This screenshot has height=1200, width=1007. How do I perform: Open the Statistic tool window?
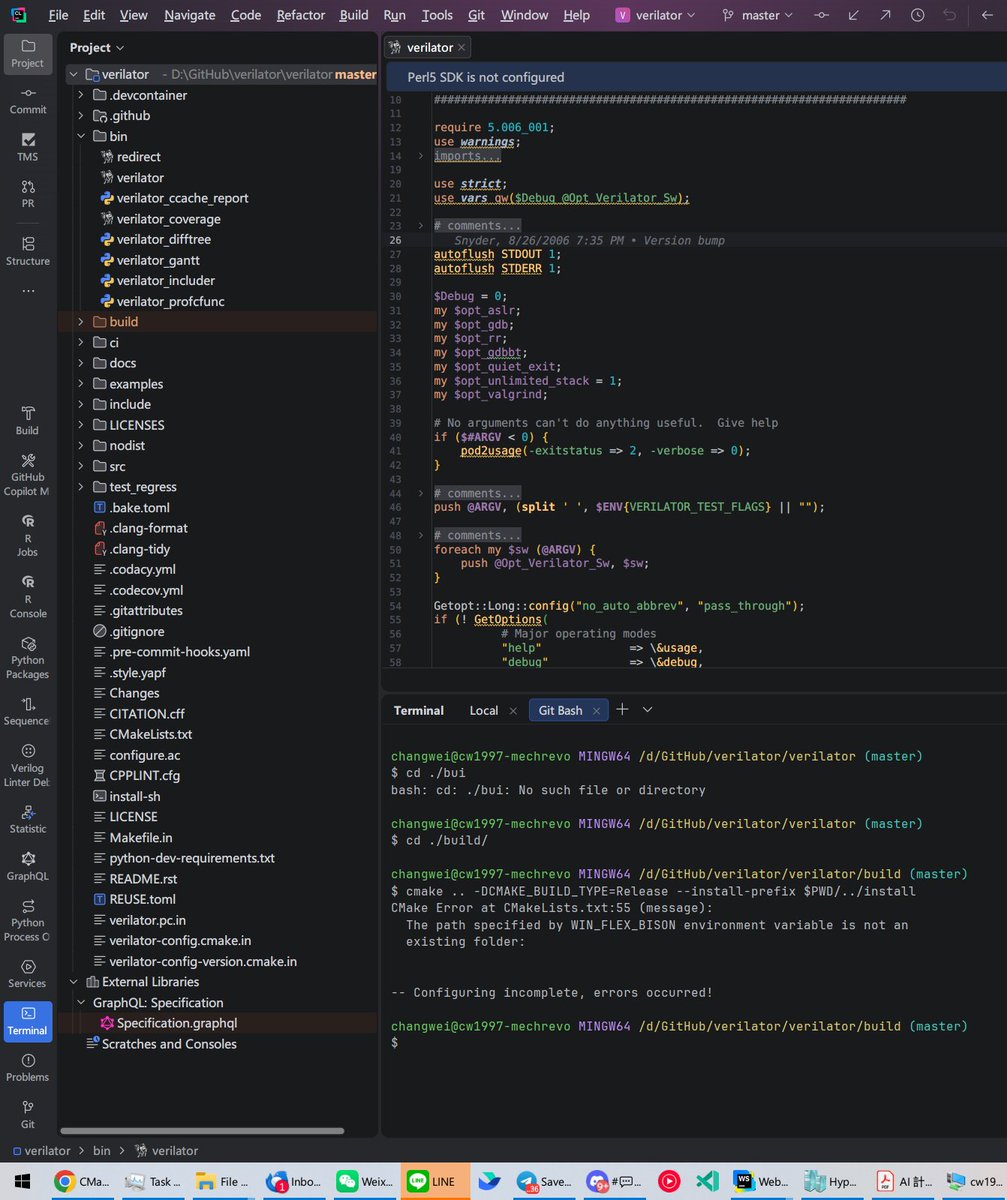point(28,819)
